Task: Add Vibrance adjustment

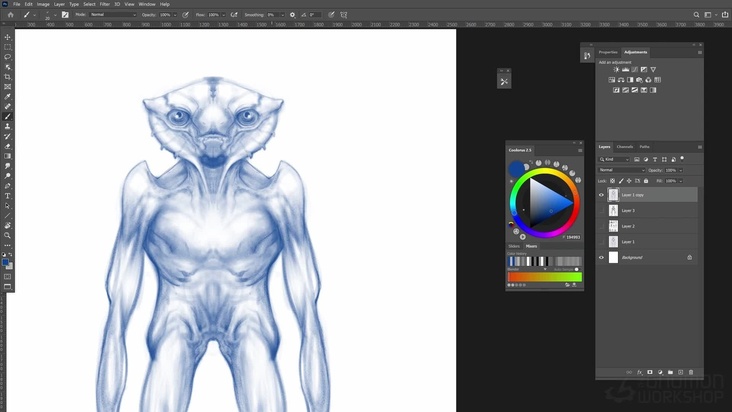Action: pyautogui.click(x=653, y=70)
